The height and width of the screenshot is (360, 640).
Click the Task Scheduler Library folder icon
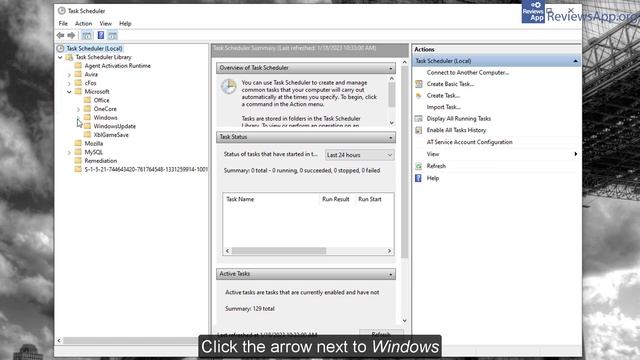coord(69,57)
